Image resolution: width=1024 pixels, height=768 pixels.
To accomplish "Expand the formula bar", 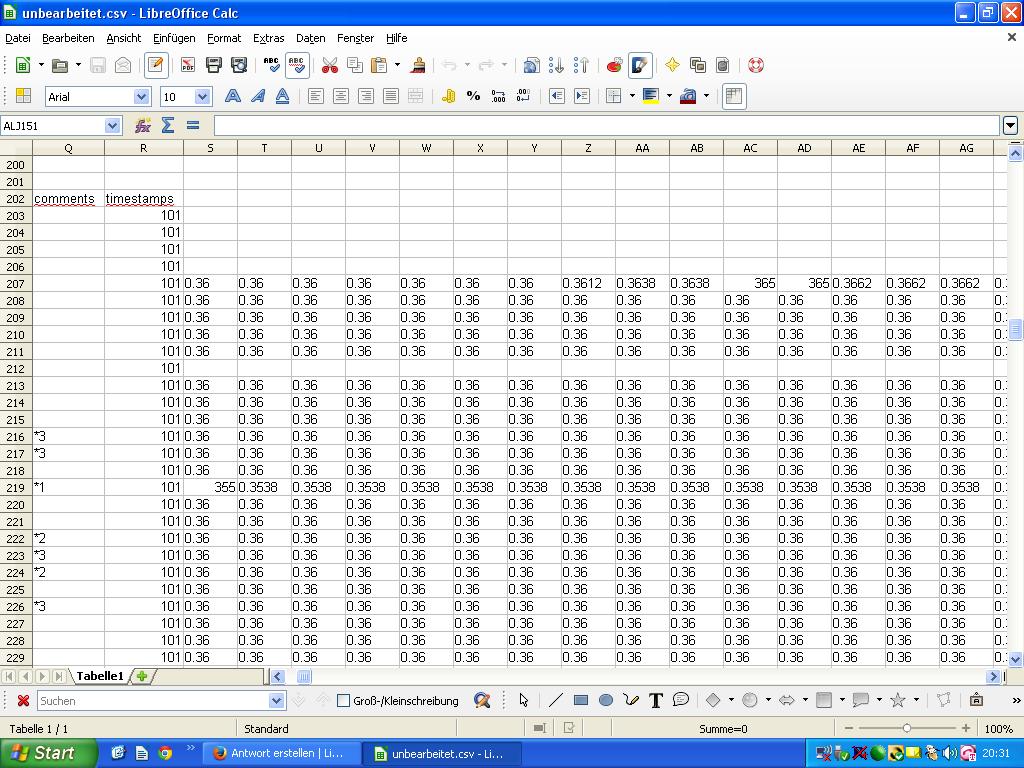I will pos(1010,125).
